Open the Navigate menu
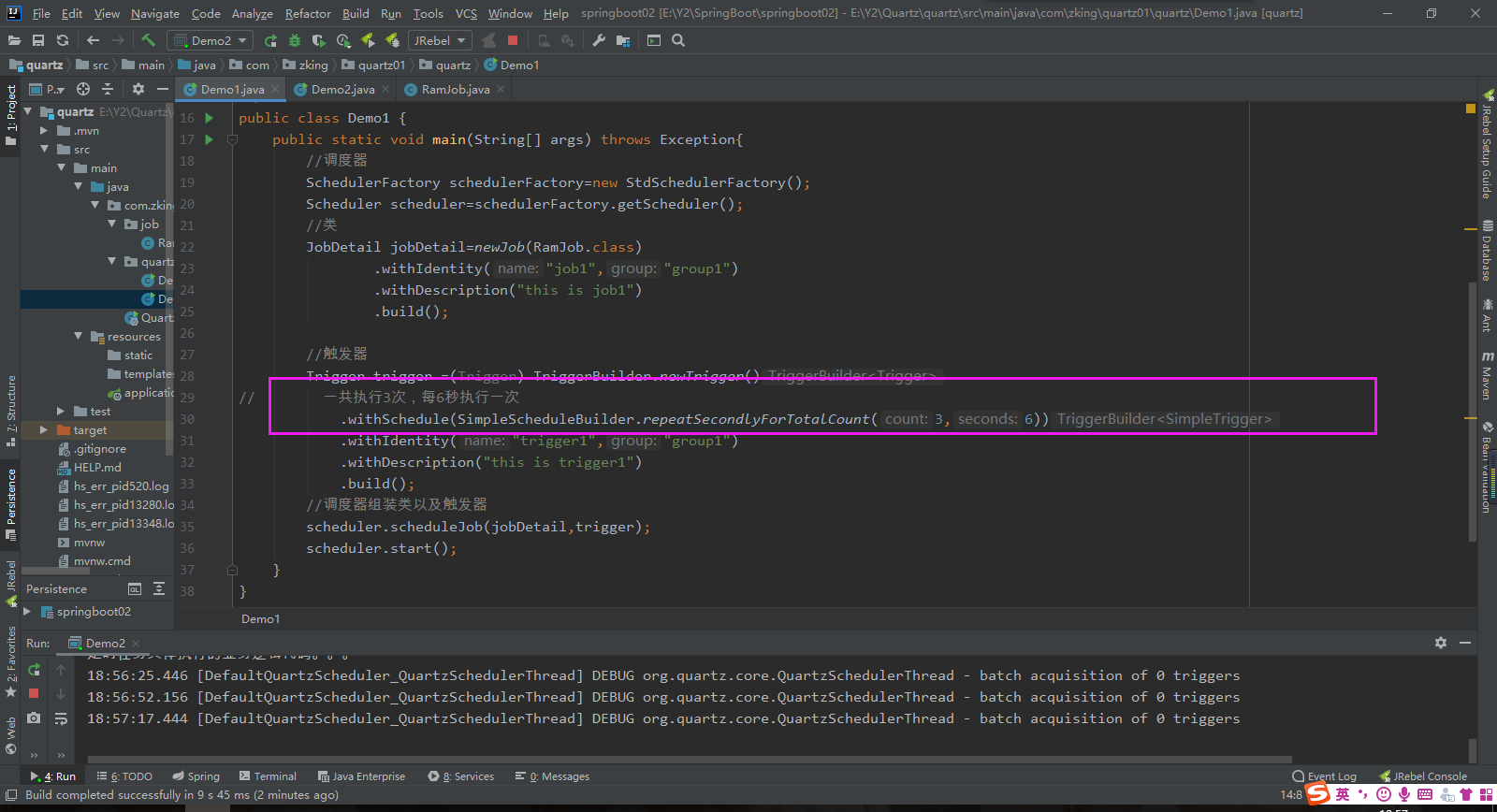The width and height of the screenshot is (1497, 812). pyautogui.click(x=155, y=13)
